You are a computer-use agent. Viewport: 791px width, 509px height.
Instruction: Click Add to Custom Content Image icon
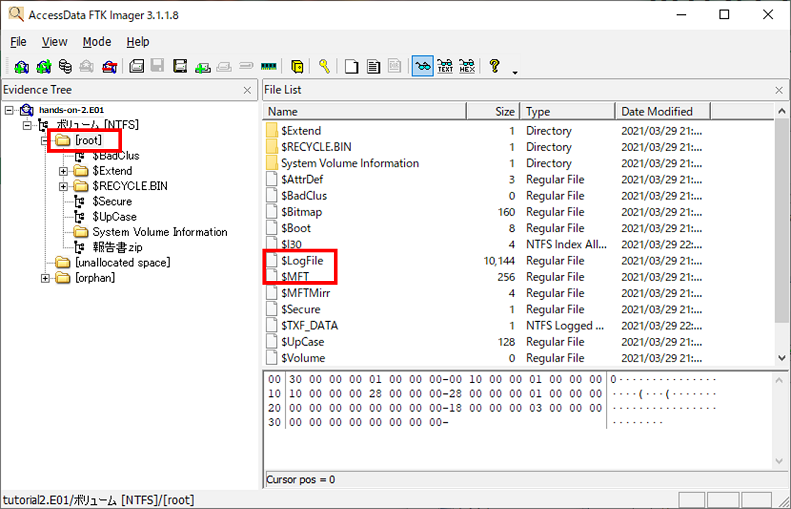203,67
